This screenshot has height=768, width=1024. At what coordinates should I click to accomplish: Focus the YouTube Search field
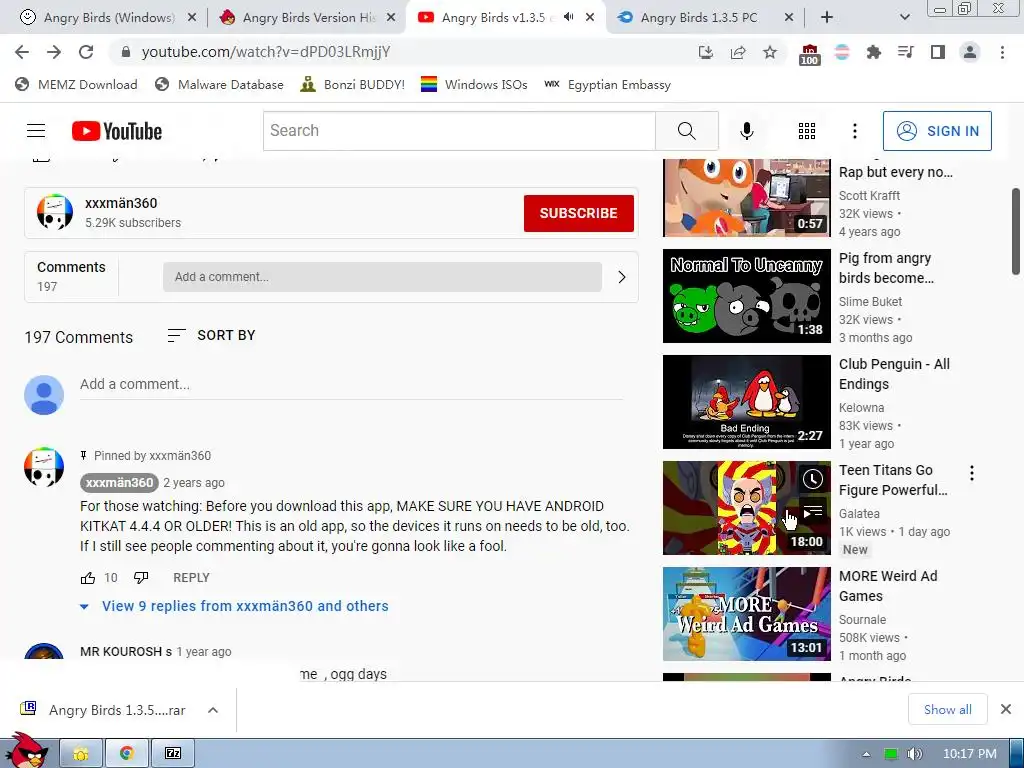click(x=460, y=131)
